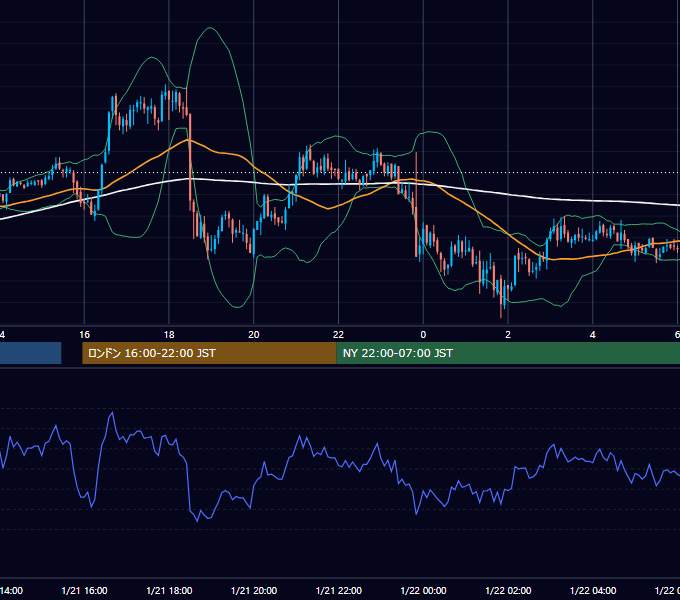This screenshot has height=600, width=680.
Task: Click hour label 22 on the price chart axis
Action: click(338, 335)
